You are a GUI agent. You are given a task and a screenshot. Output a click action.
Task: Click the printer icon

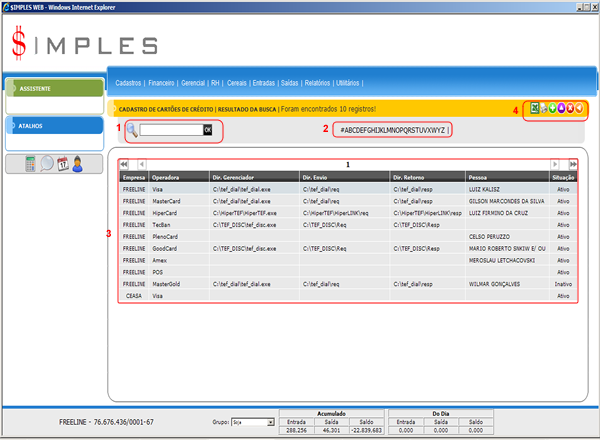click(x=543, y=108)
